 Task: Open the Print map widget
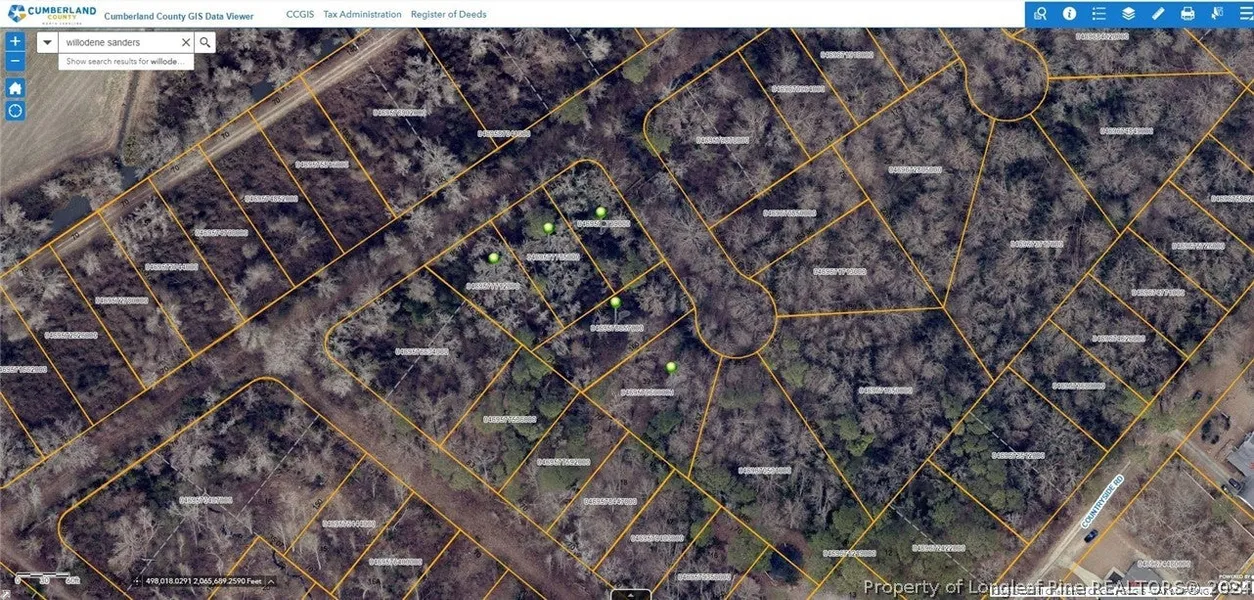point(1187,14)
